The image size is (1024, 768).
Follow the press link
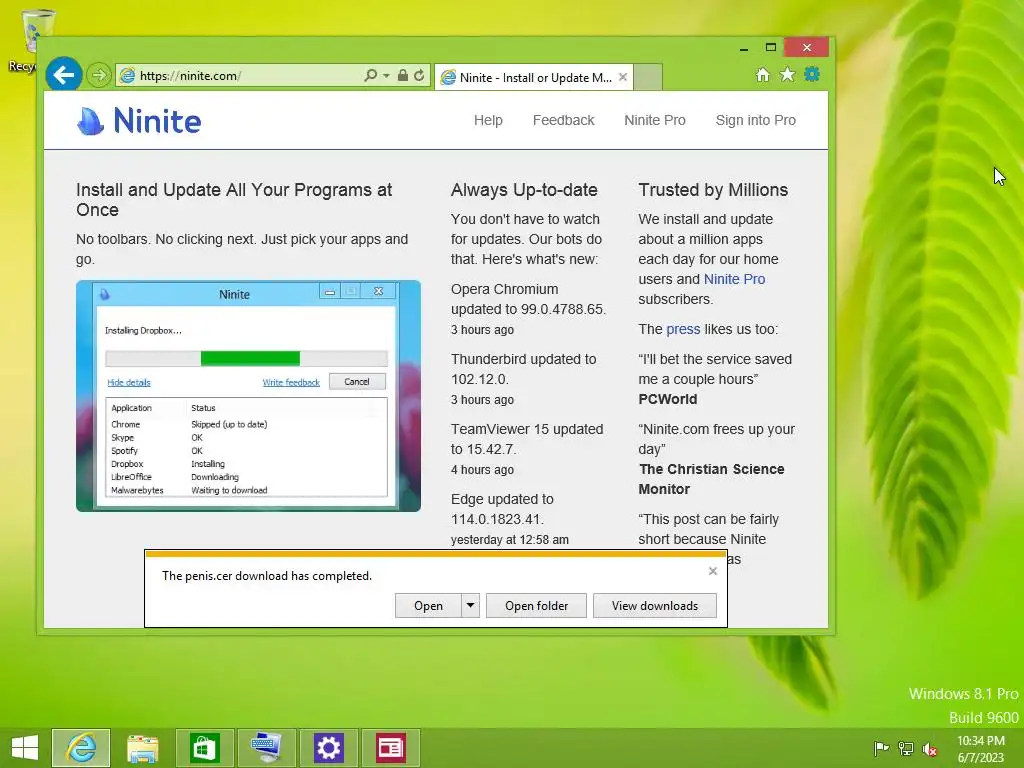coord(683,329)
